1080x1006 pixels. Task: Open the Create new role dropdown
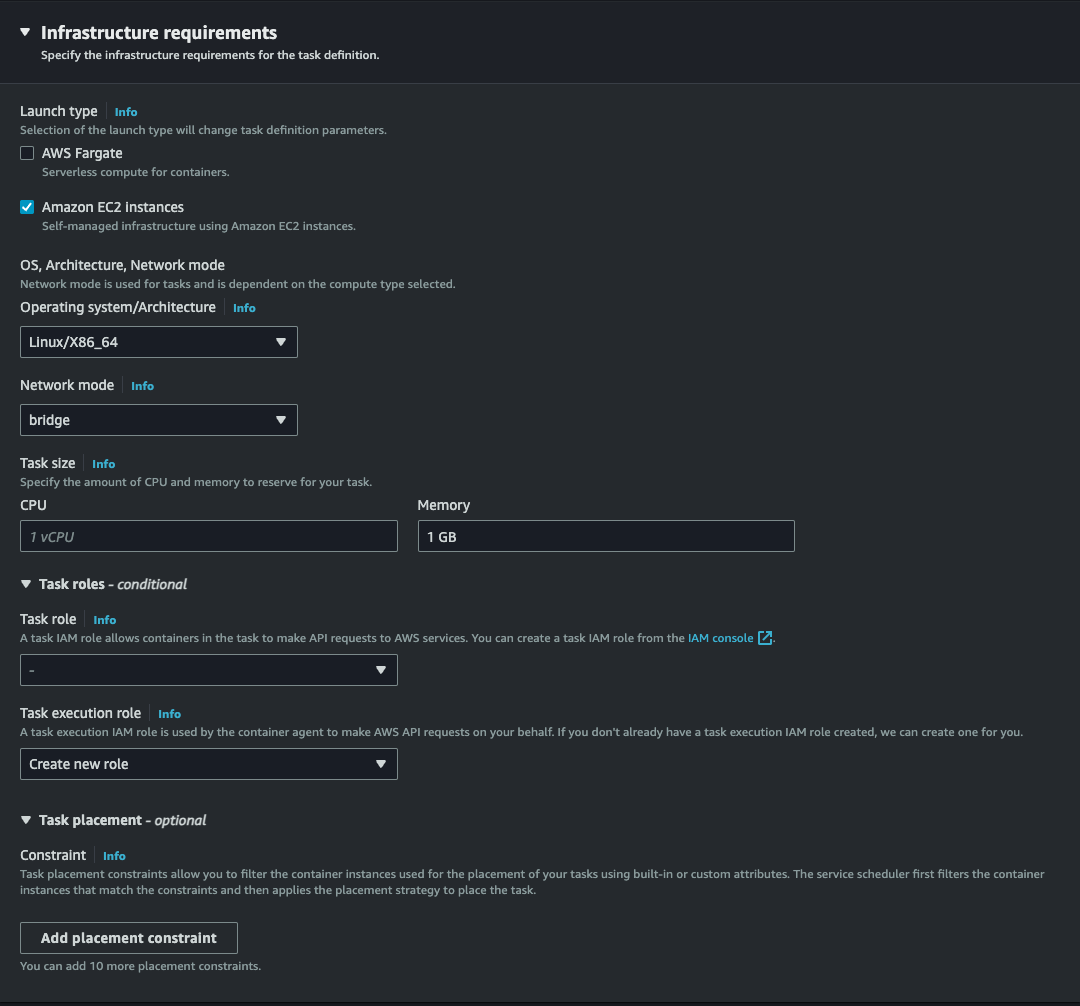tap(209, 764)
